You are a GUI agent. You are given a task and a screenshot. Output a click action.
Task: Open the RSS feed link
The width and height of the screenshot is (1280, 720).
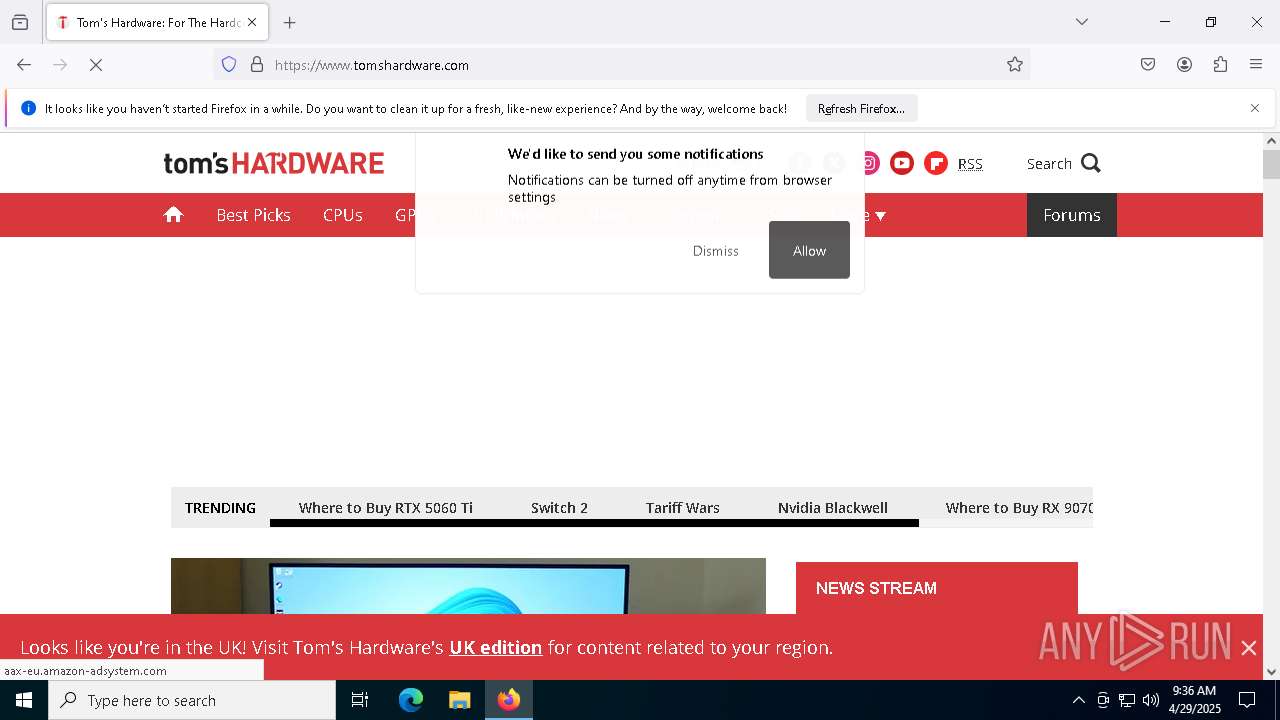(x=970, y=164)
